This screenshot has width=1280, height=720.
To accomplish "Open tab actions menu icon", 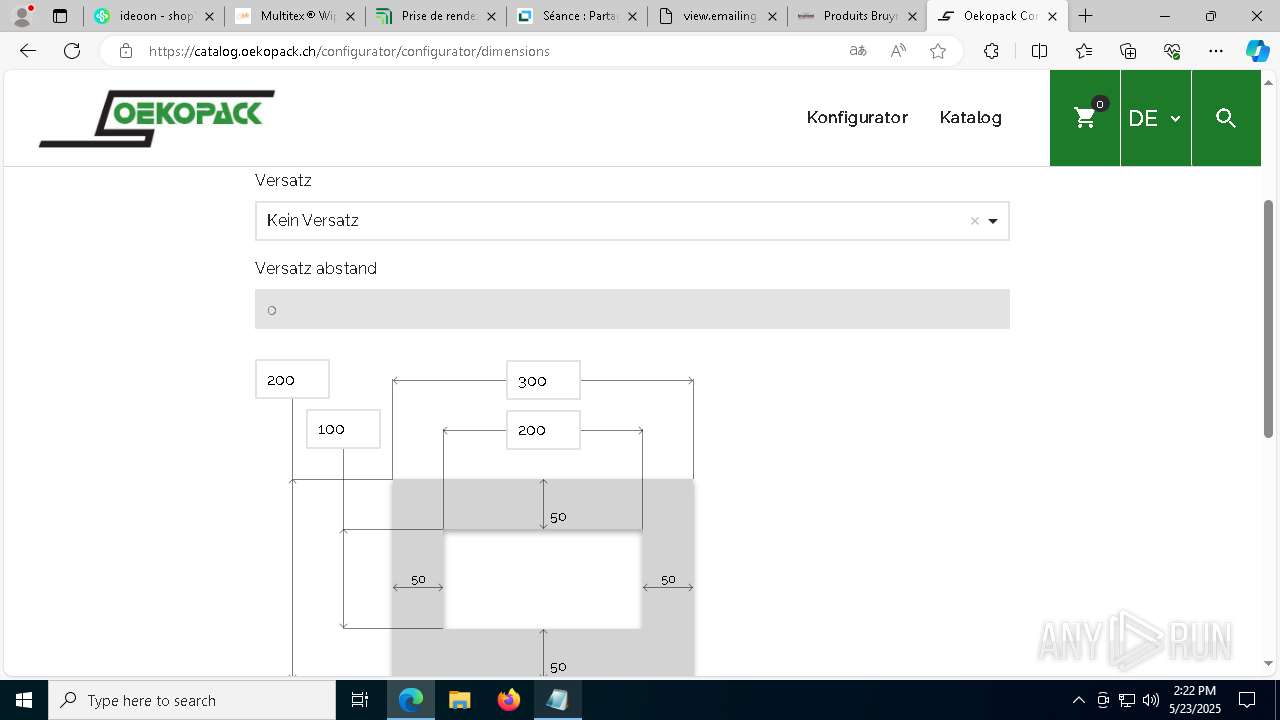I will pyautogui.click(x=60, y=16).
